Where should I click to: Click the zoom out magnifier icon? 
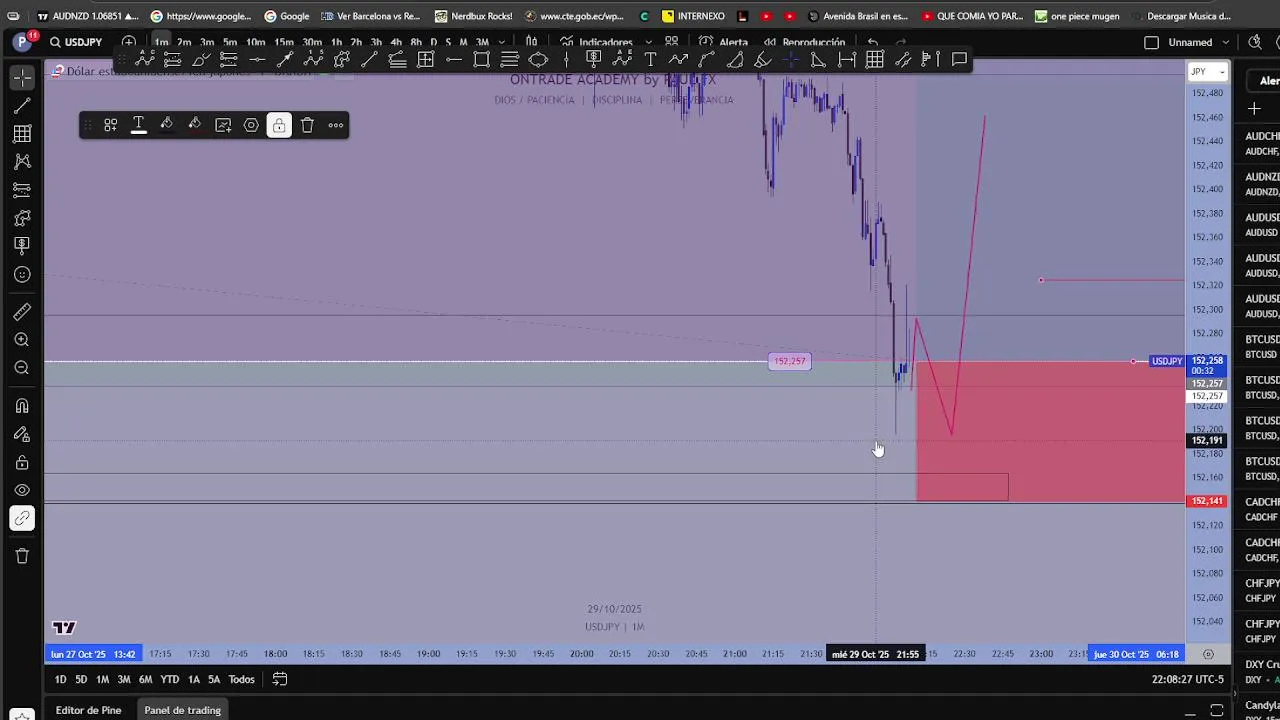tap(22, 368)
